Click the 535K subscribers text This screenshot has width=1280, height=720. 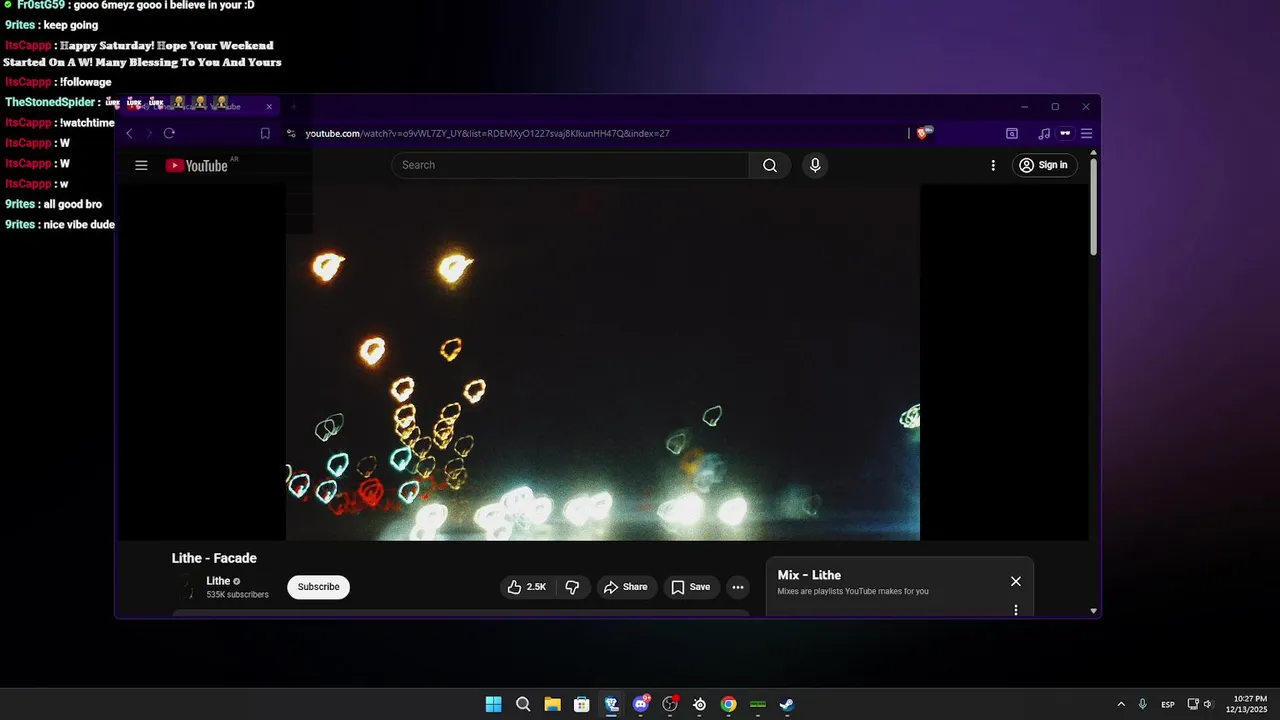[237, 595]
